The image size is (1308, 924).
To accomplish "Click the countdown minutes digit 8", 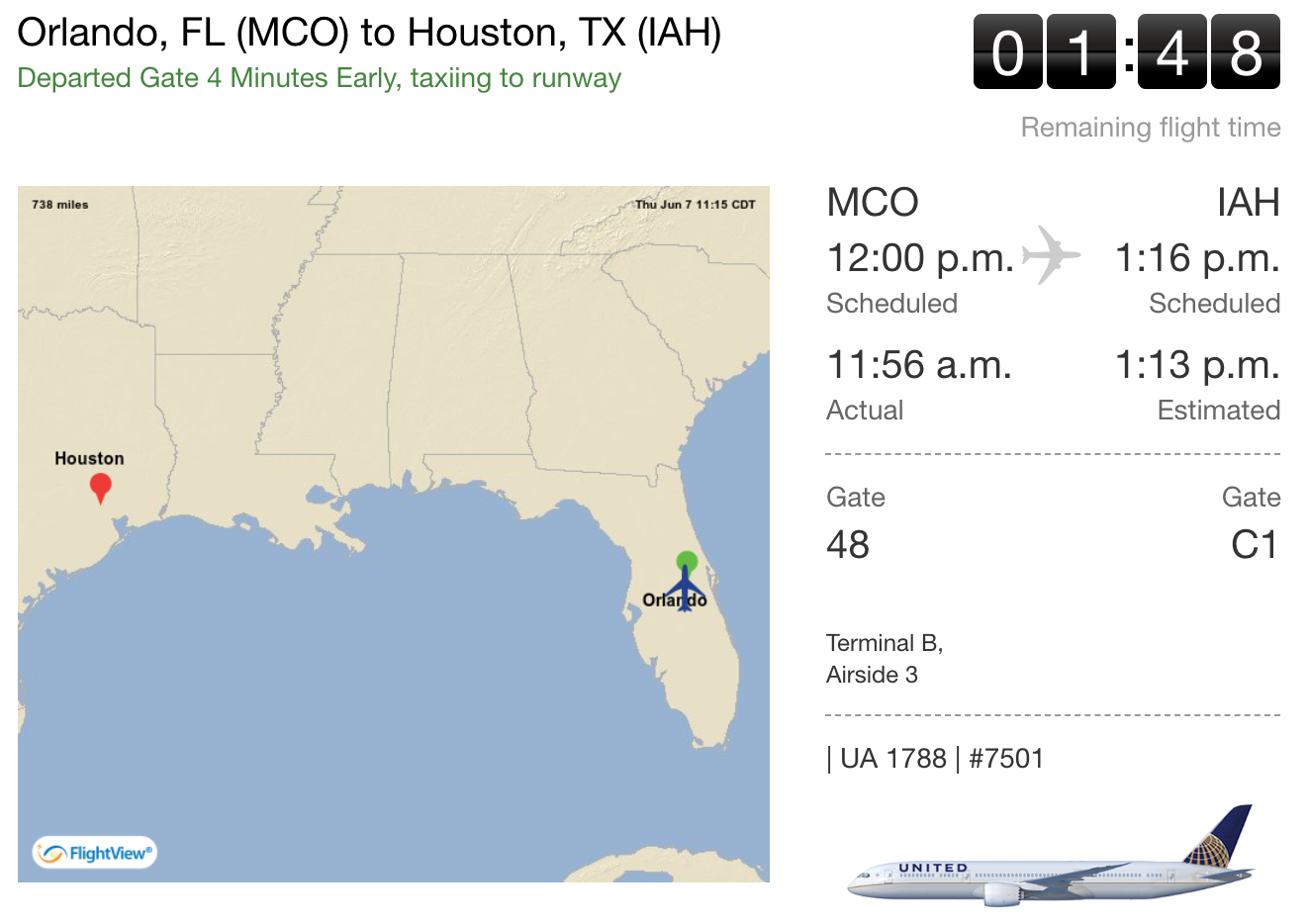I will (x=1246, y=52).
